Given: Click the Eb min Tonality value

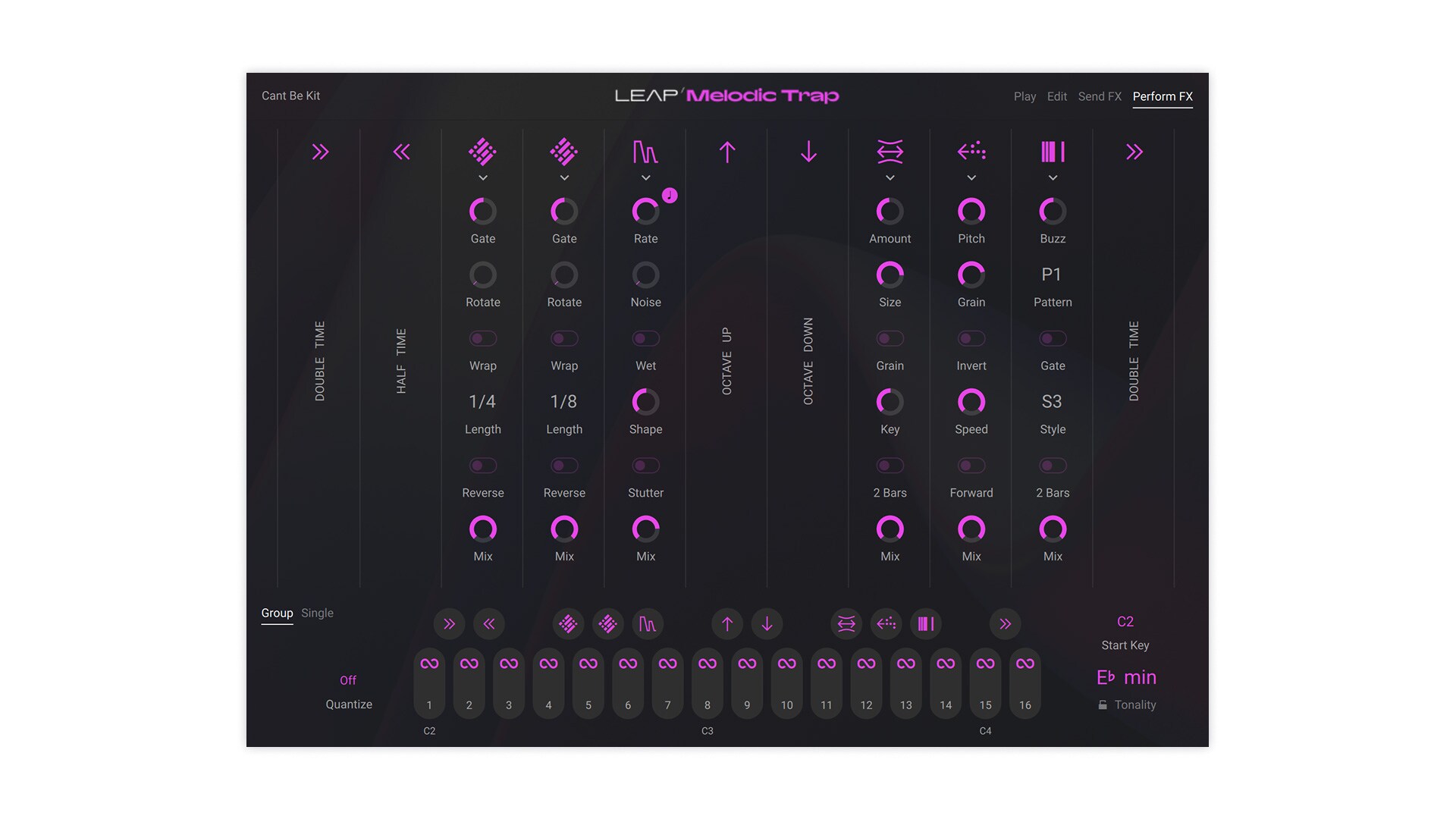Looking at the screenshot, I should tap(1126, 677).
